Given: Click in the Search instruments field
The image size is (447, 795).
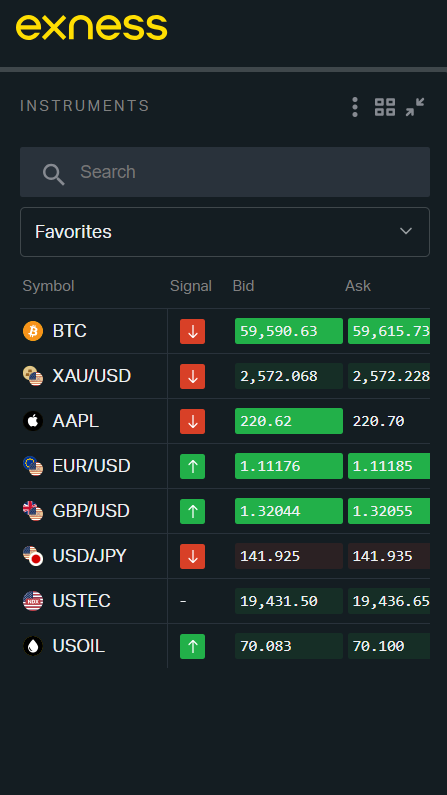Looking at the screenshot, I should coord(225,172).
